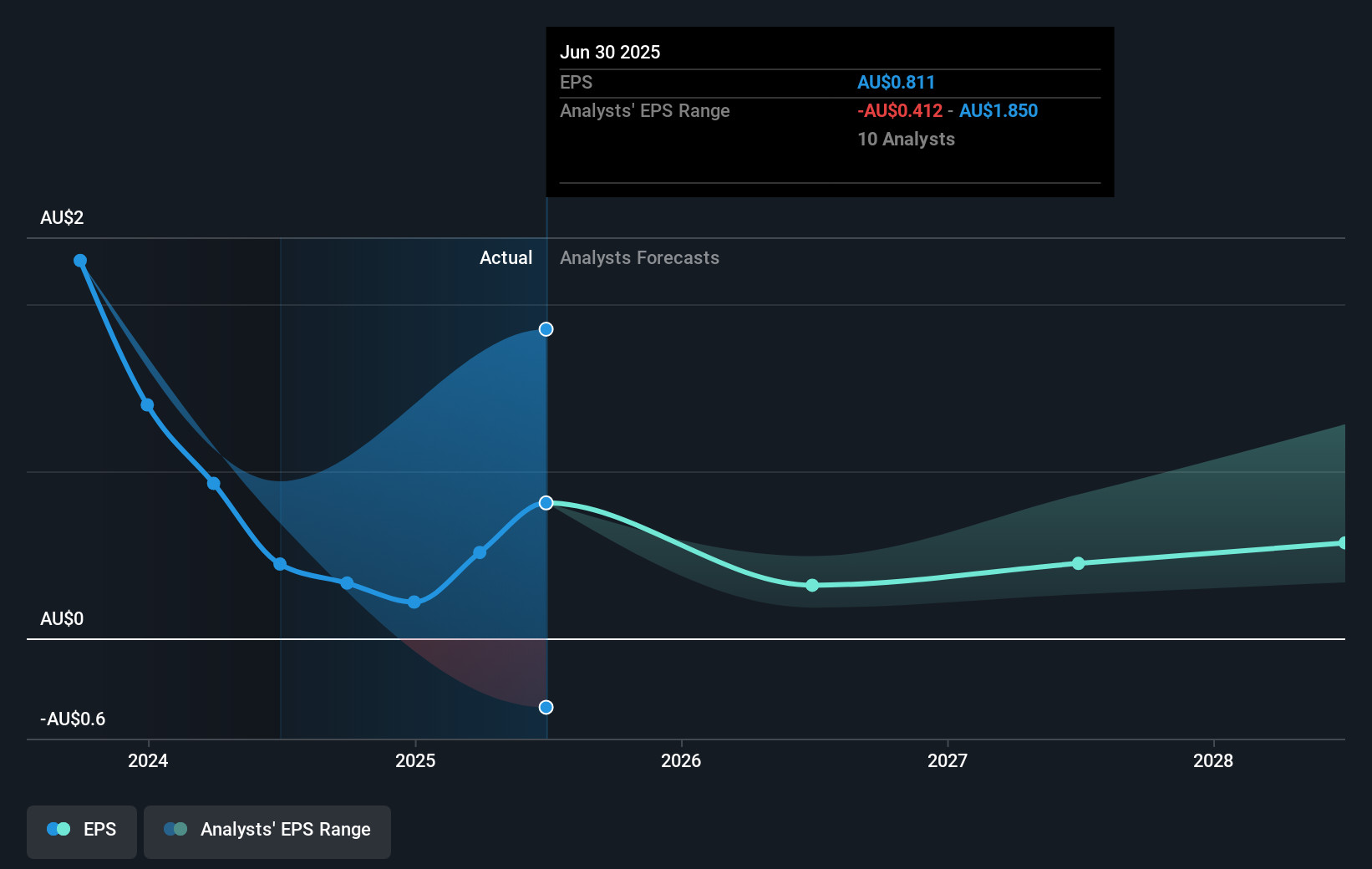
Task: Click the 10 Analysts text in tooltip
Action: click(906, 139)
